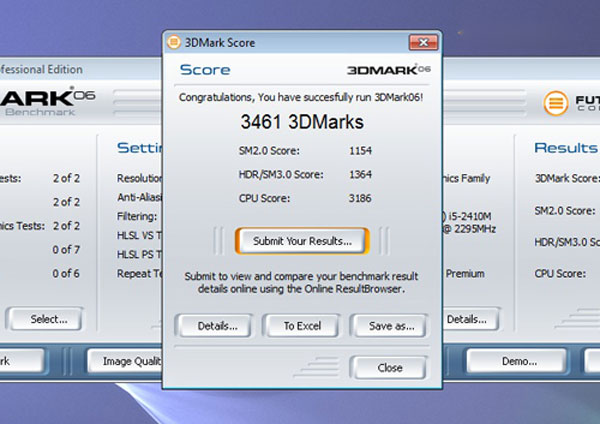Image resolution: width=600 pixels, height=424 pixels.
Task: Click the '0 of 6' tests value
Action: [66, 273]
